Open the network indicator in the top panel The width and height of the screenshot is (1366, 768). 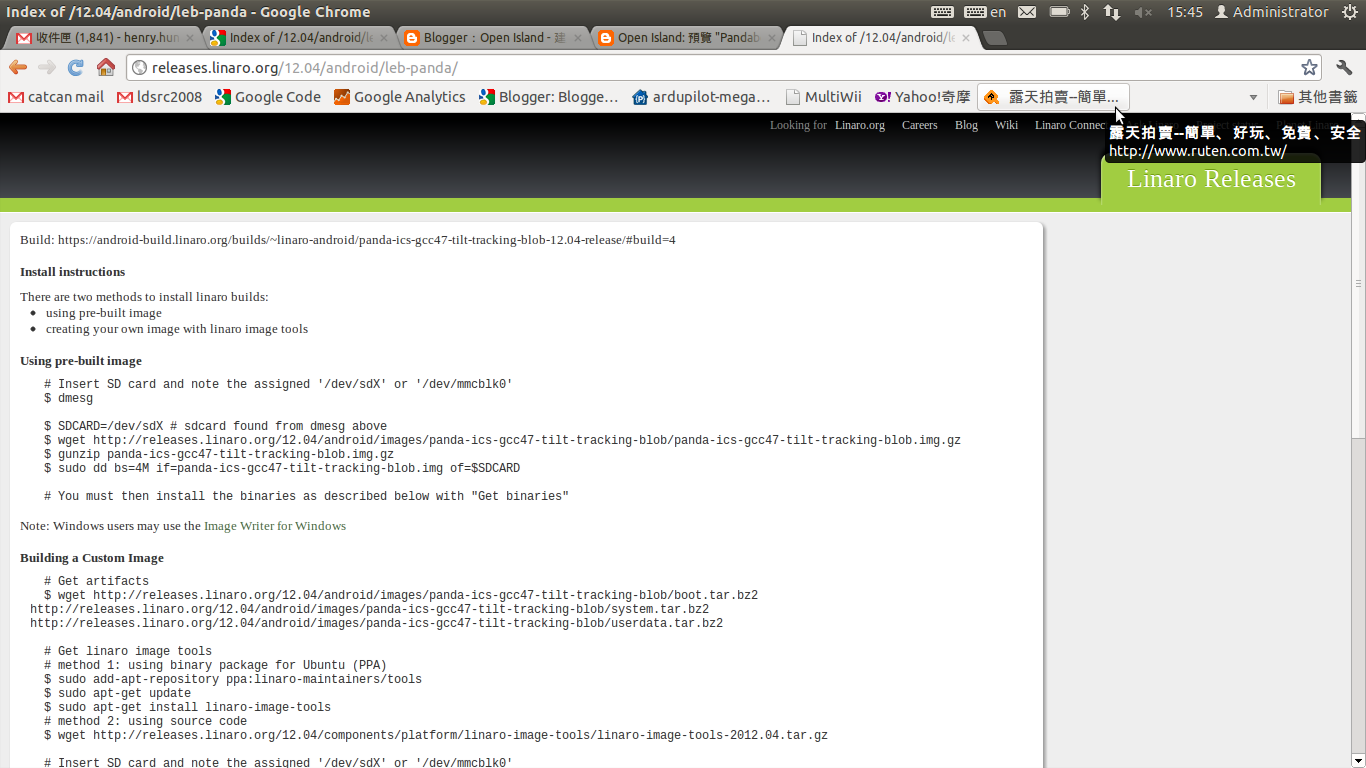point(1112,12)
